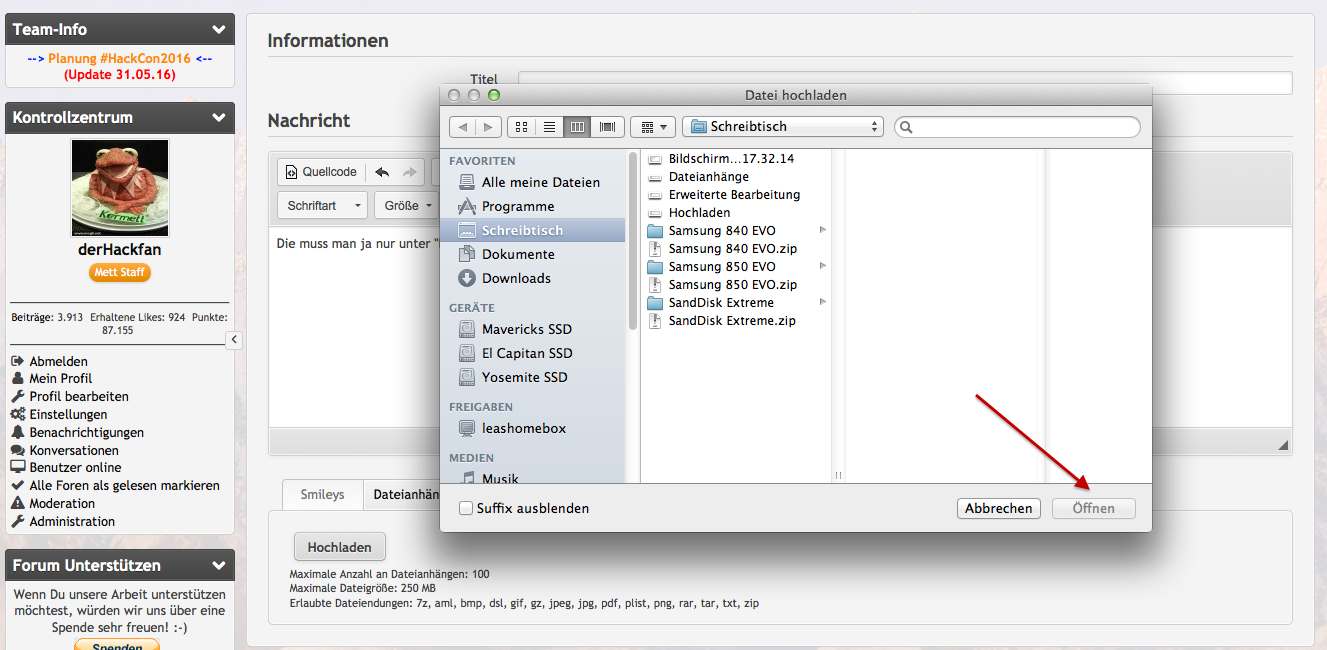
Task: Open Benutzer online
Action: (75, 467)
